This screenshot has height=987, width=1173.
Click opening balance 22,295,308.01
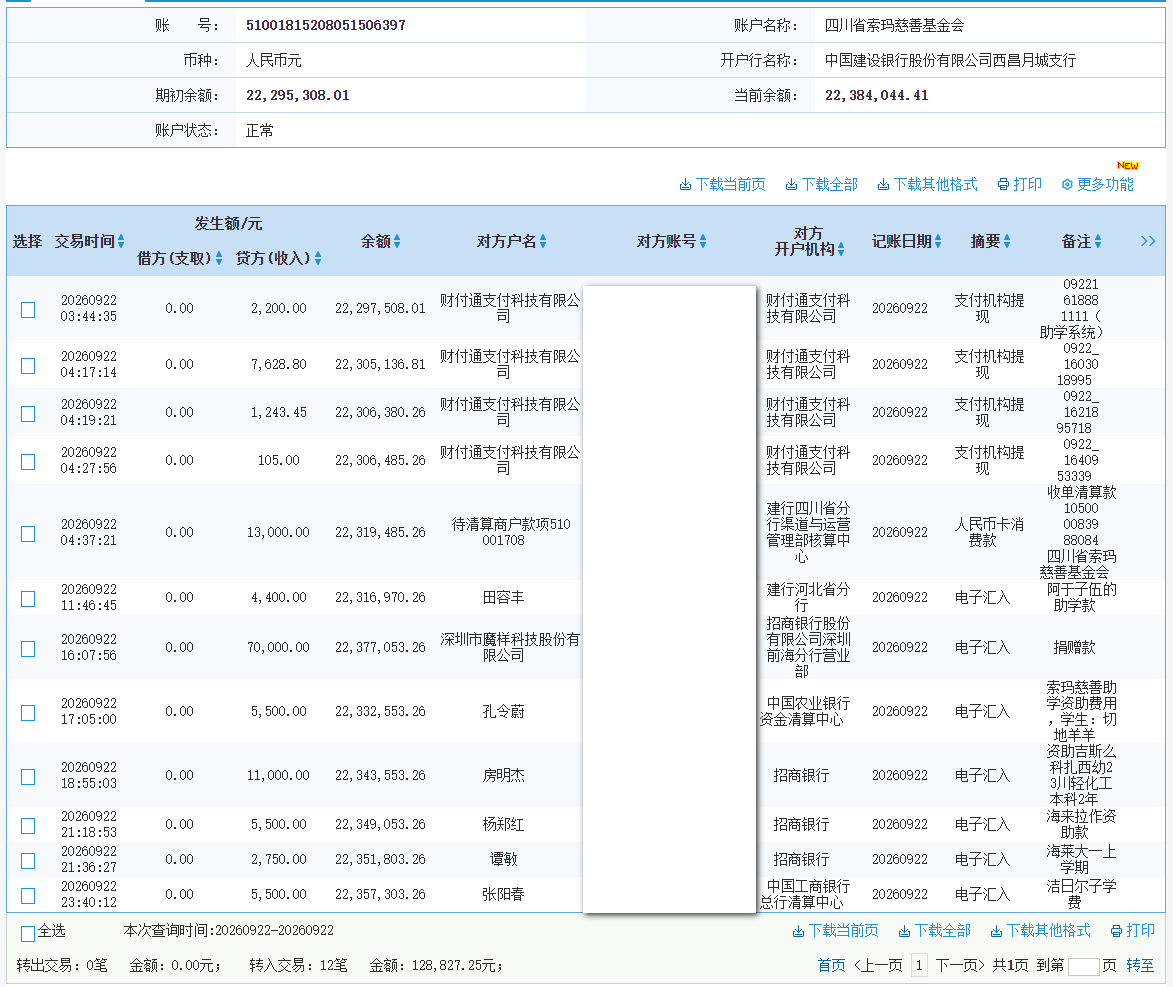point(298,95)
